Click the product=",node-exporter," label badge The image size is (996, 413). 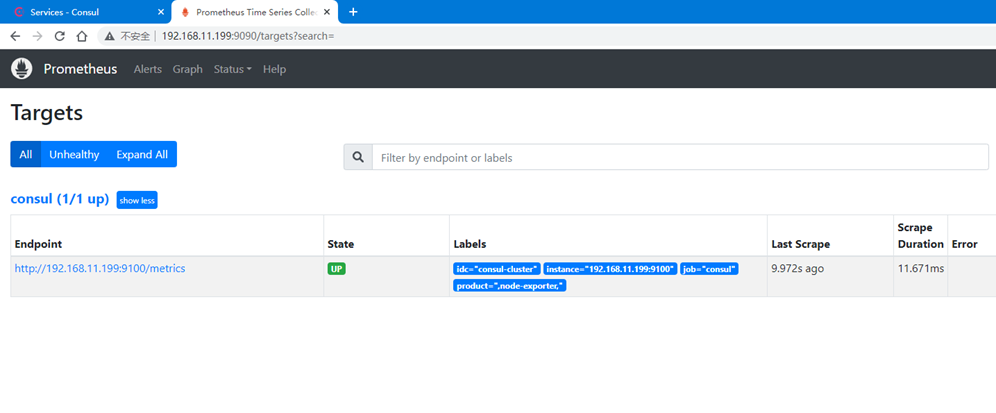coord(509,286)
